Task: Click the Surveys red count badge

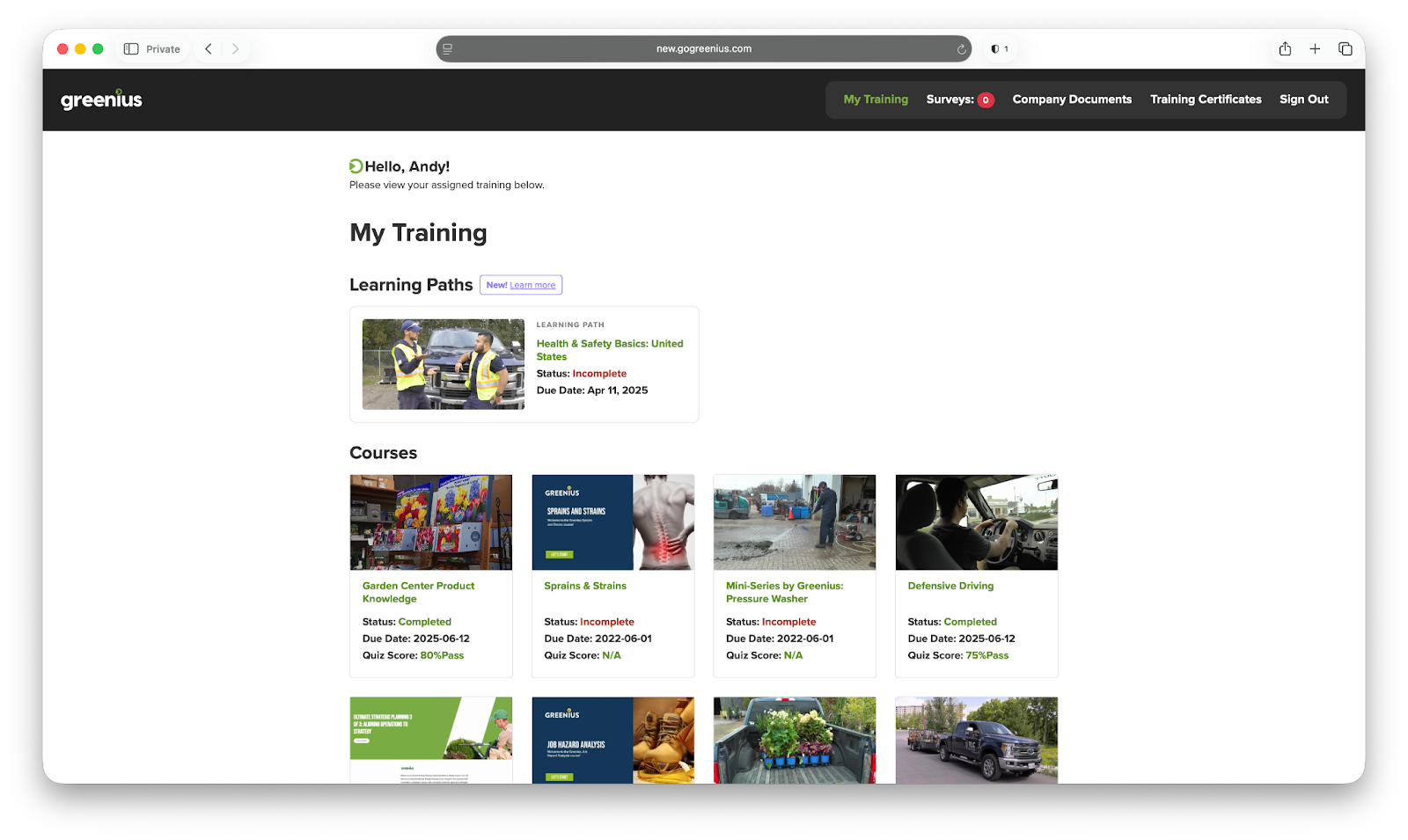Action: click(x=986, y=100)
